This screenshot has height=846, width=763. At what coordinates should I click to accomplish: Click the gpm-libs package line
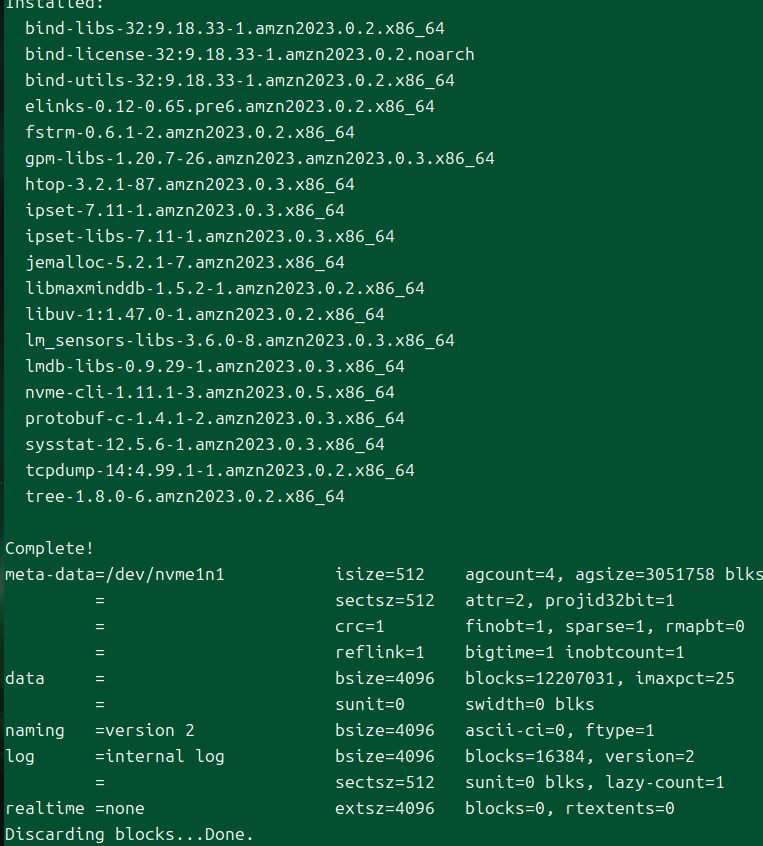(260, 159)
